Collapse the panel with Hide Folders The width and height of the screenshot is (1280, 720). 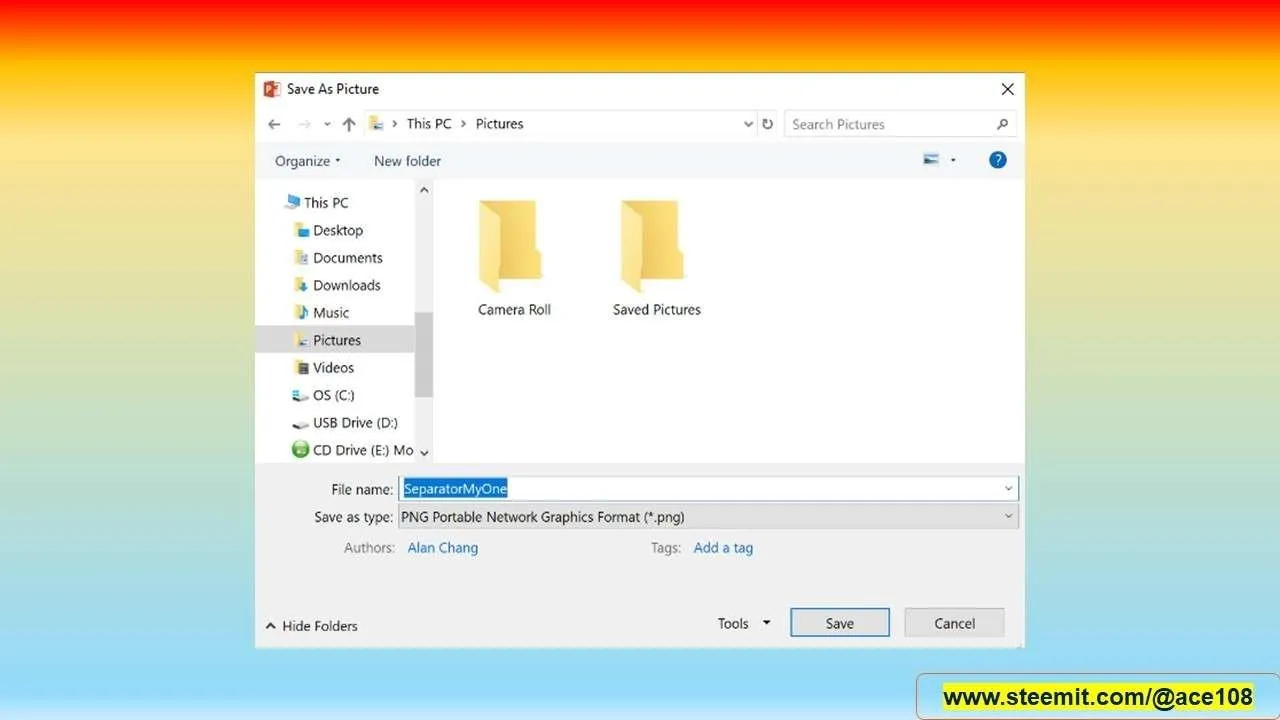tap(311, 626)
